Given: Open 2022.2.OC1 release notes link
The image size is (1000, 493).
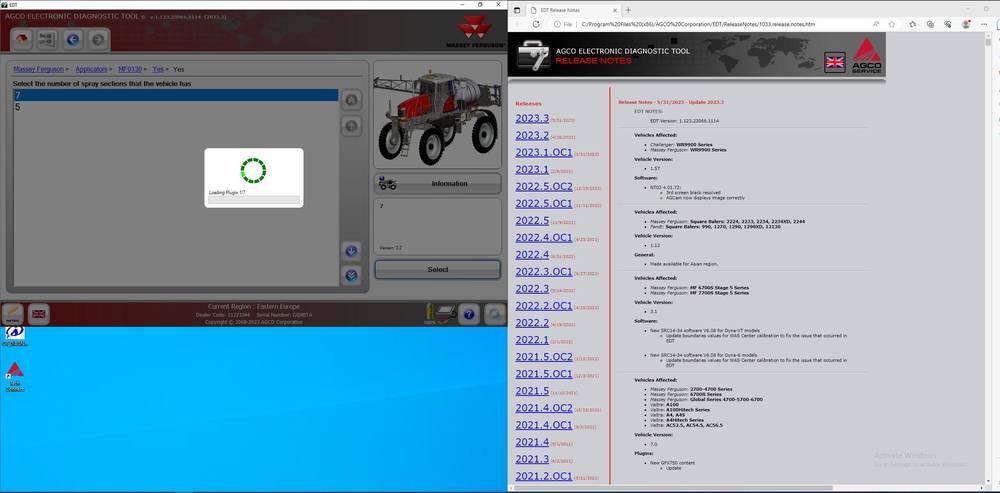Looking at the screenshot, I should click(x=543, y=305).
